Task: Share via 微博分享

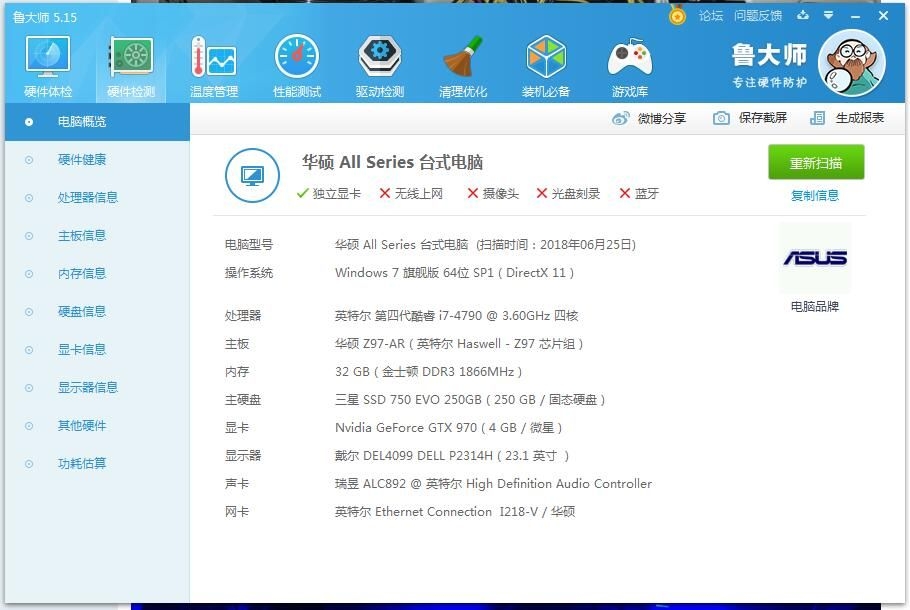Action: (x=649, y=118)
